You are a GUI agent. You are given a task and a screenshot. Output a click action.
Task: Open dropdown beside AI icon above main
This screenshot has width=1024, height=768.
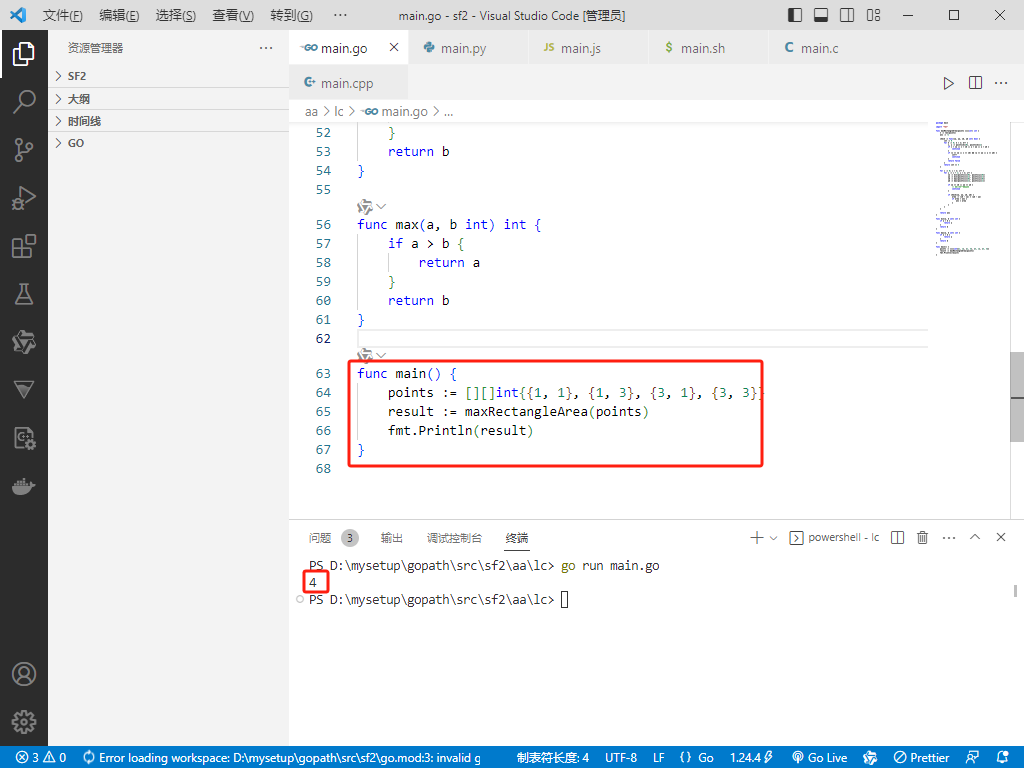click(x=381, y=355)
